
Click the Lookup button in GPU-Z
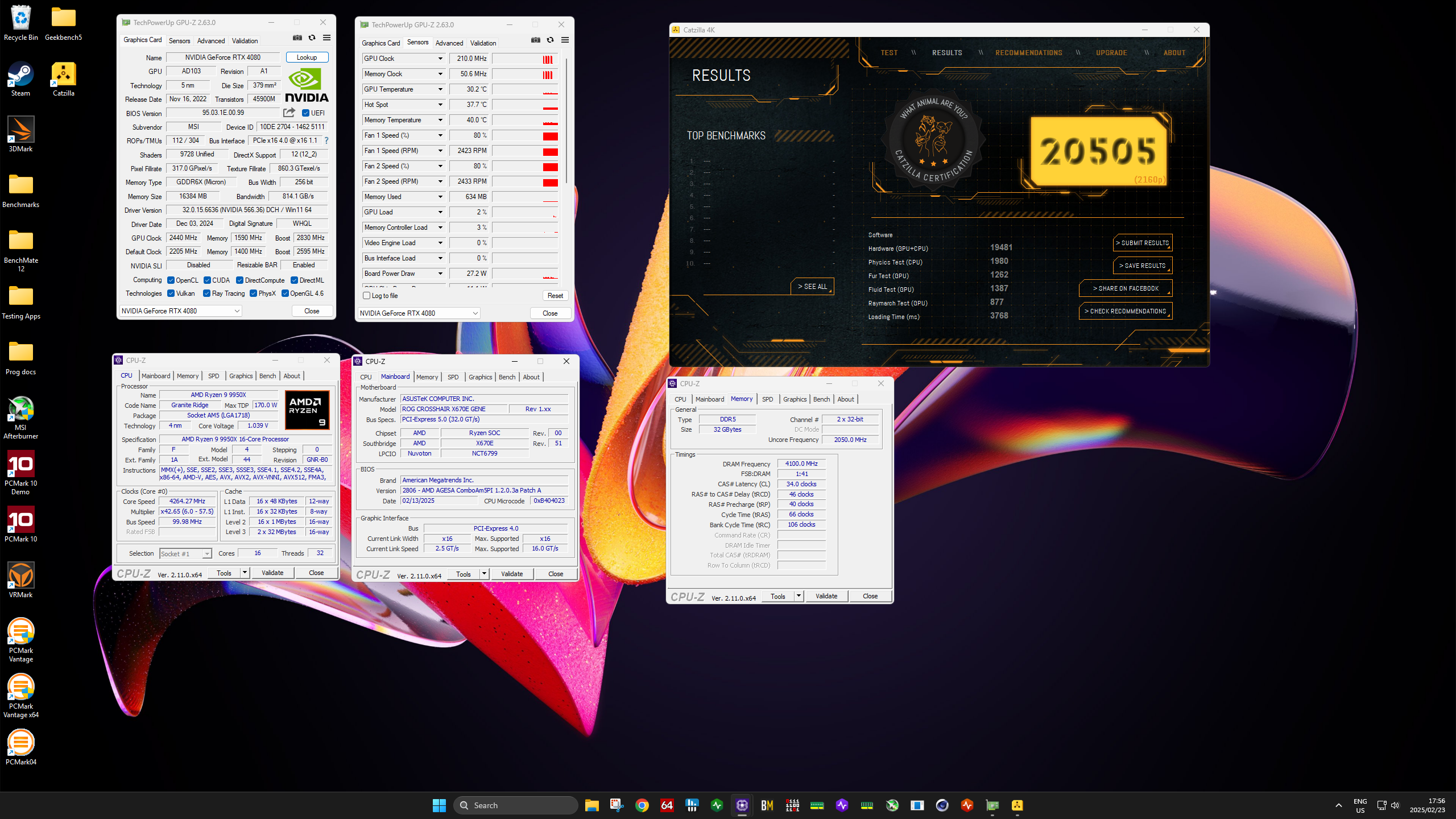307,57
